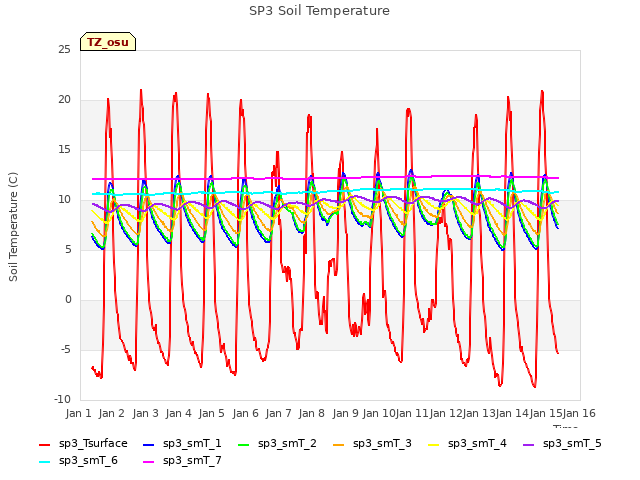Click the 25 y-axis tick label
The height and width of the screenshot is (480, 640).
coord(64,50)
